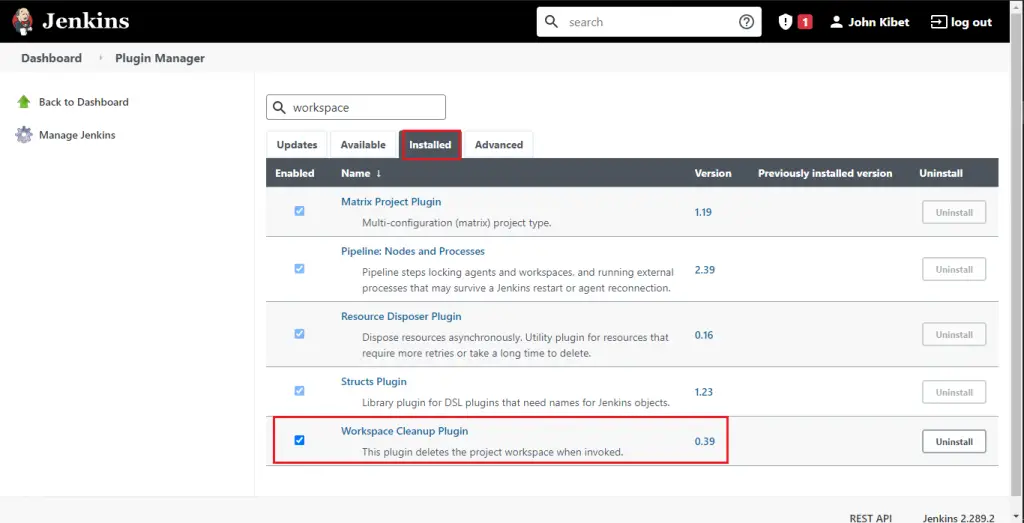Viewport: 1024px width, 523px height.
Task: Click the Uninstall column header
Action: click(x=940, y=173)
